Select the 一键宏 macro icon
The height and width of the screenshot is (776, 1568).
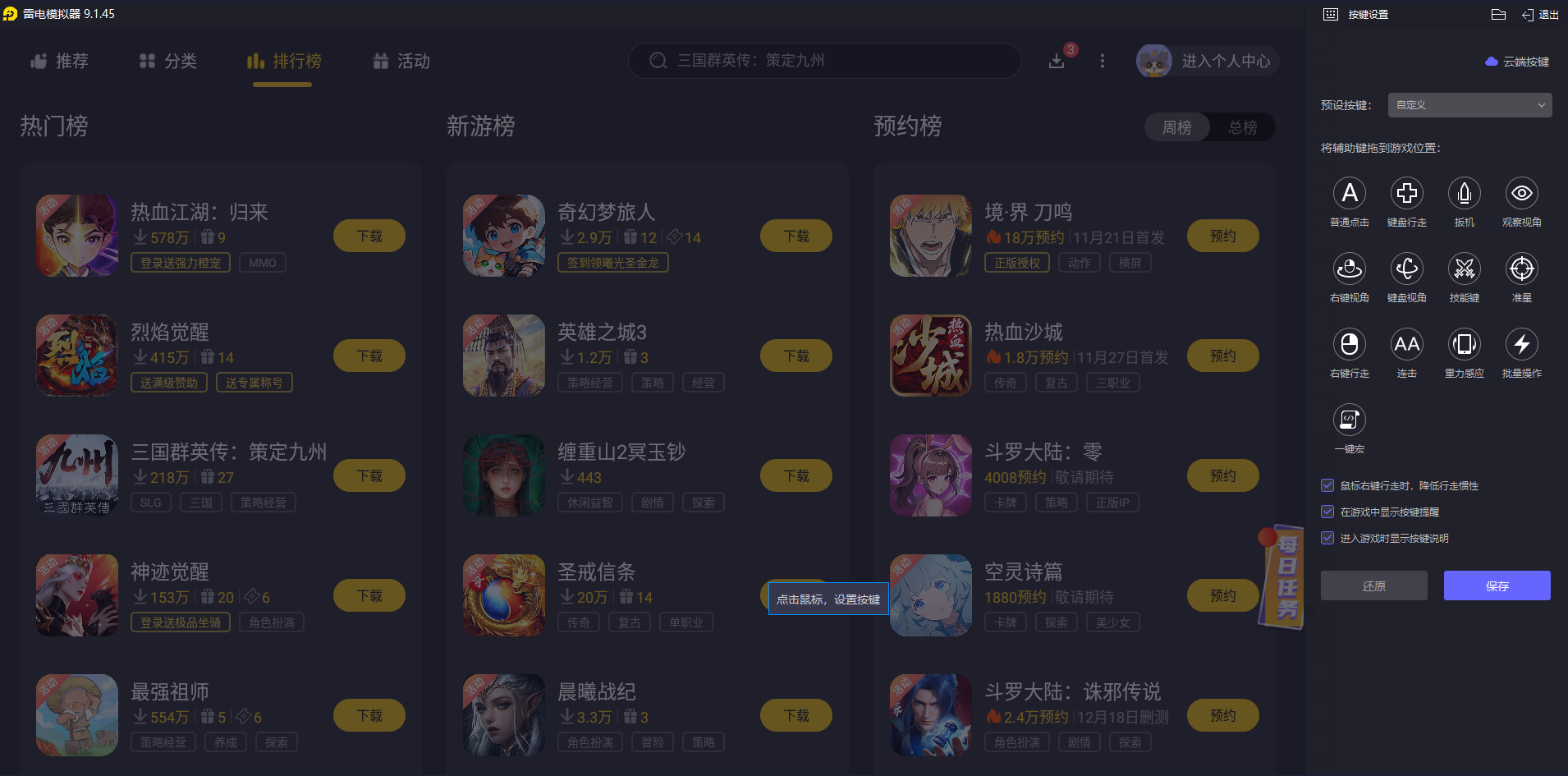[1349, 420]
